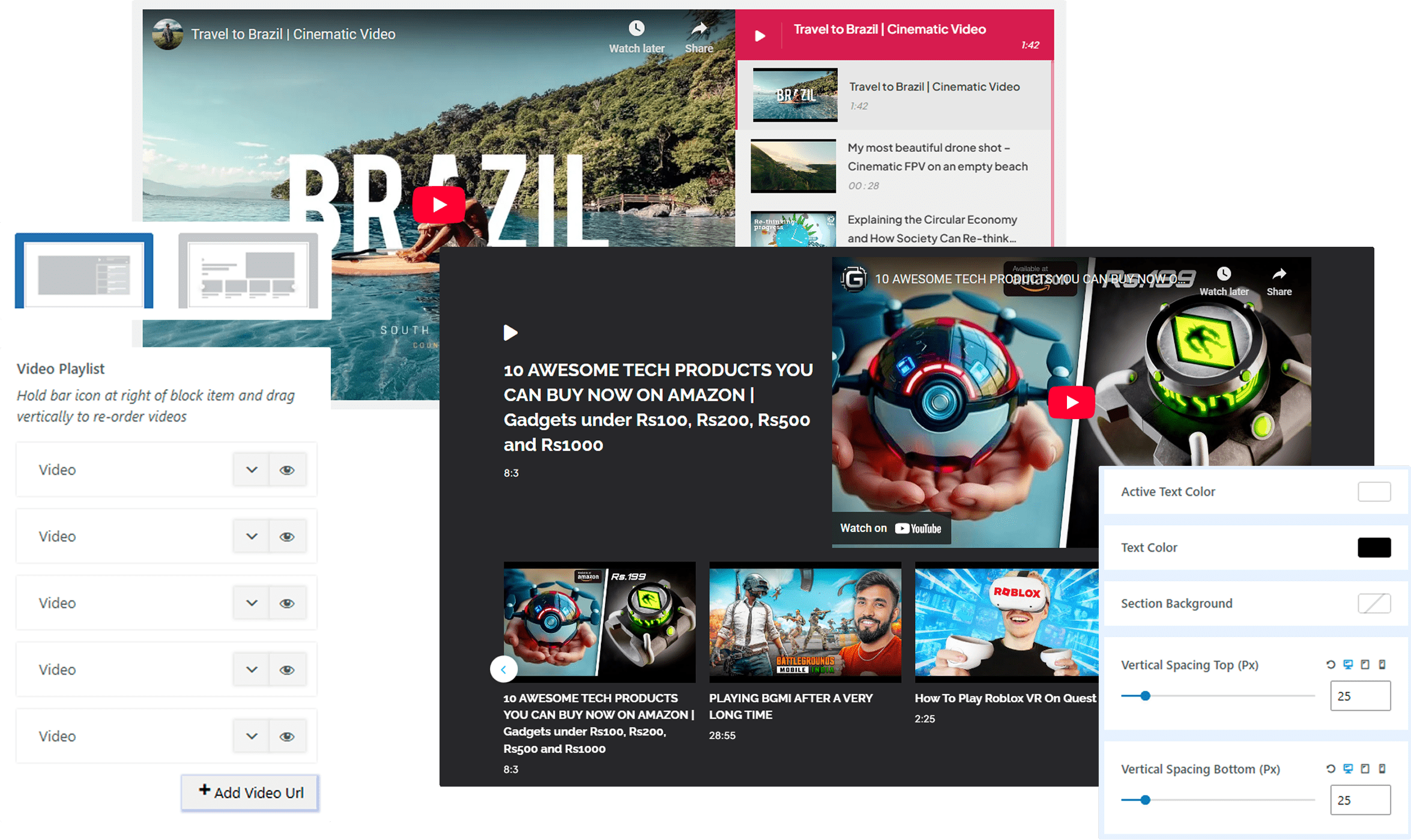Screen dimensions: 1411x840
Task: Select the sidebar playlist layout option
Action: point(84,271)
